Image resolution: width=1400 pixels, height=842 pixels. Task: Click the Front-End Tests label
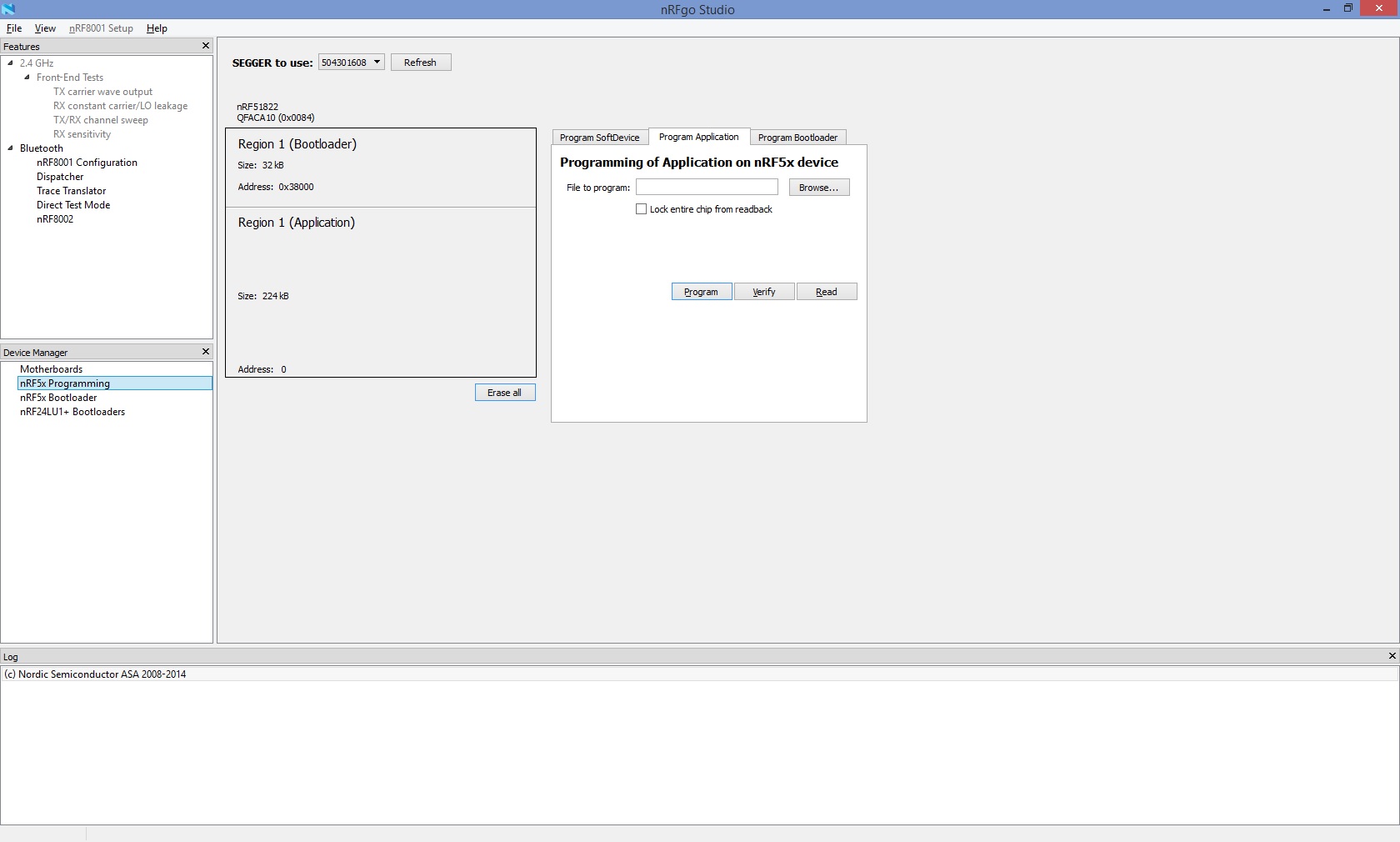(x=70, y=78)
